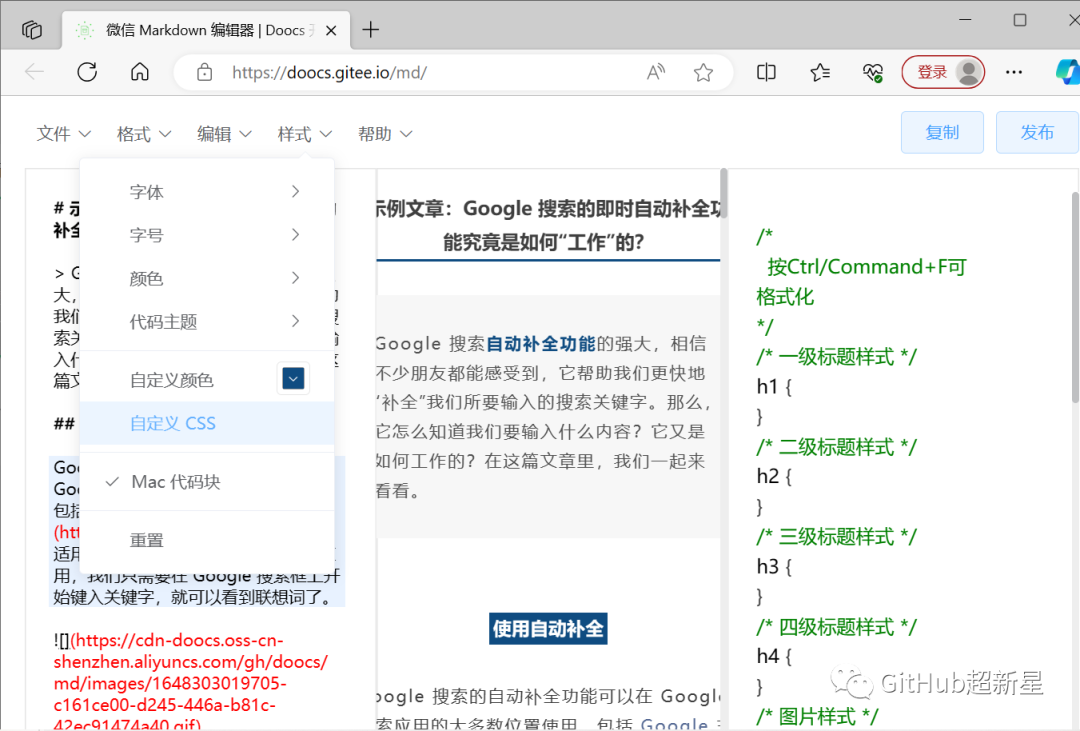Click the 发布 button
Image resolution: width=1080 pixels, height=731 pixels.
(x=1037, y=132)
